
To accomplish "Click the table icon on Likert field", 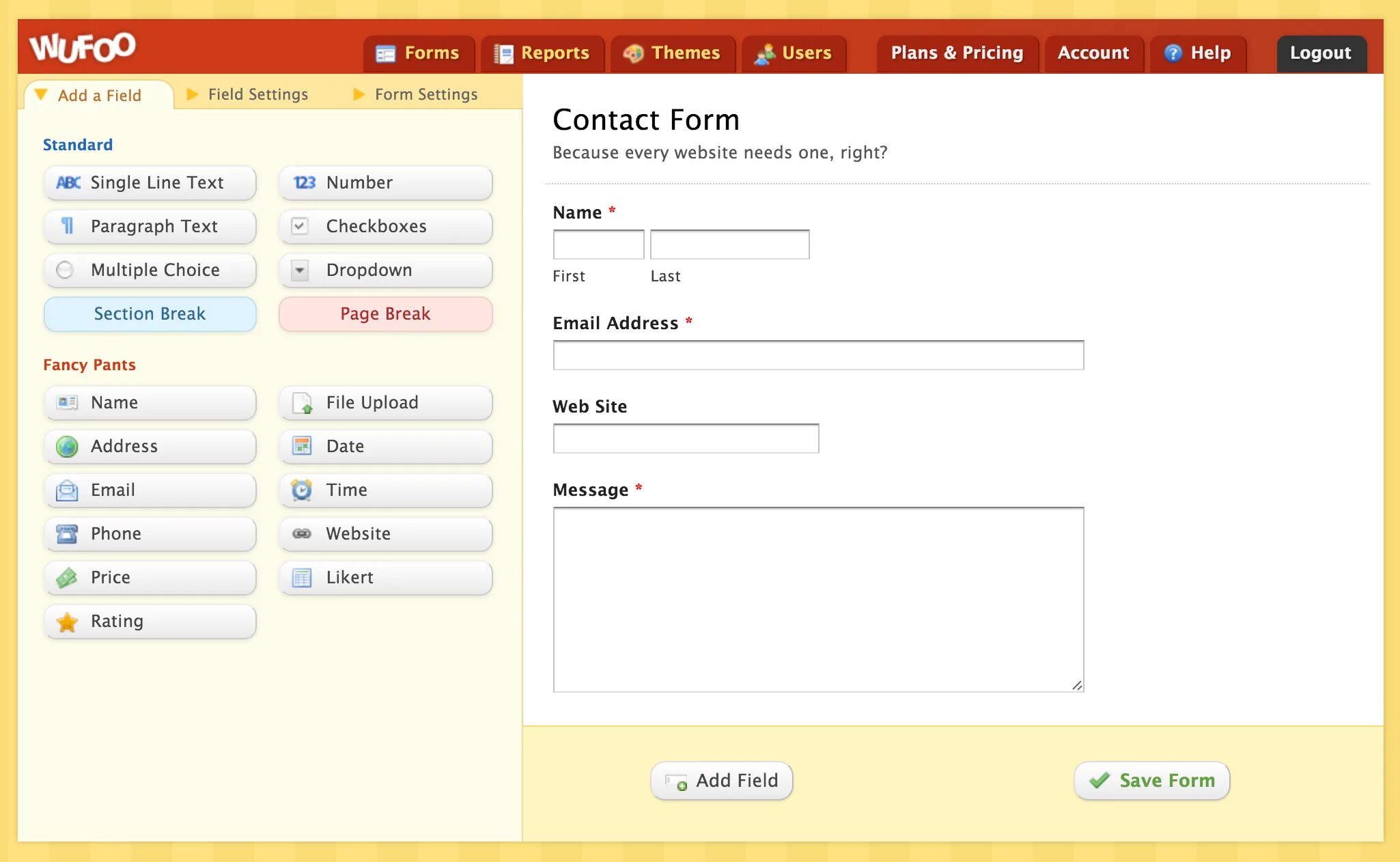I will click(302, 578).
